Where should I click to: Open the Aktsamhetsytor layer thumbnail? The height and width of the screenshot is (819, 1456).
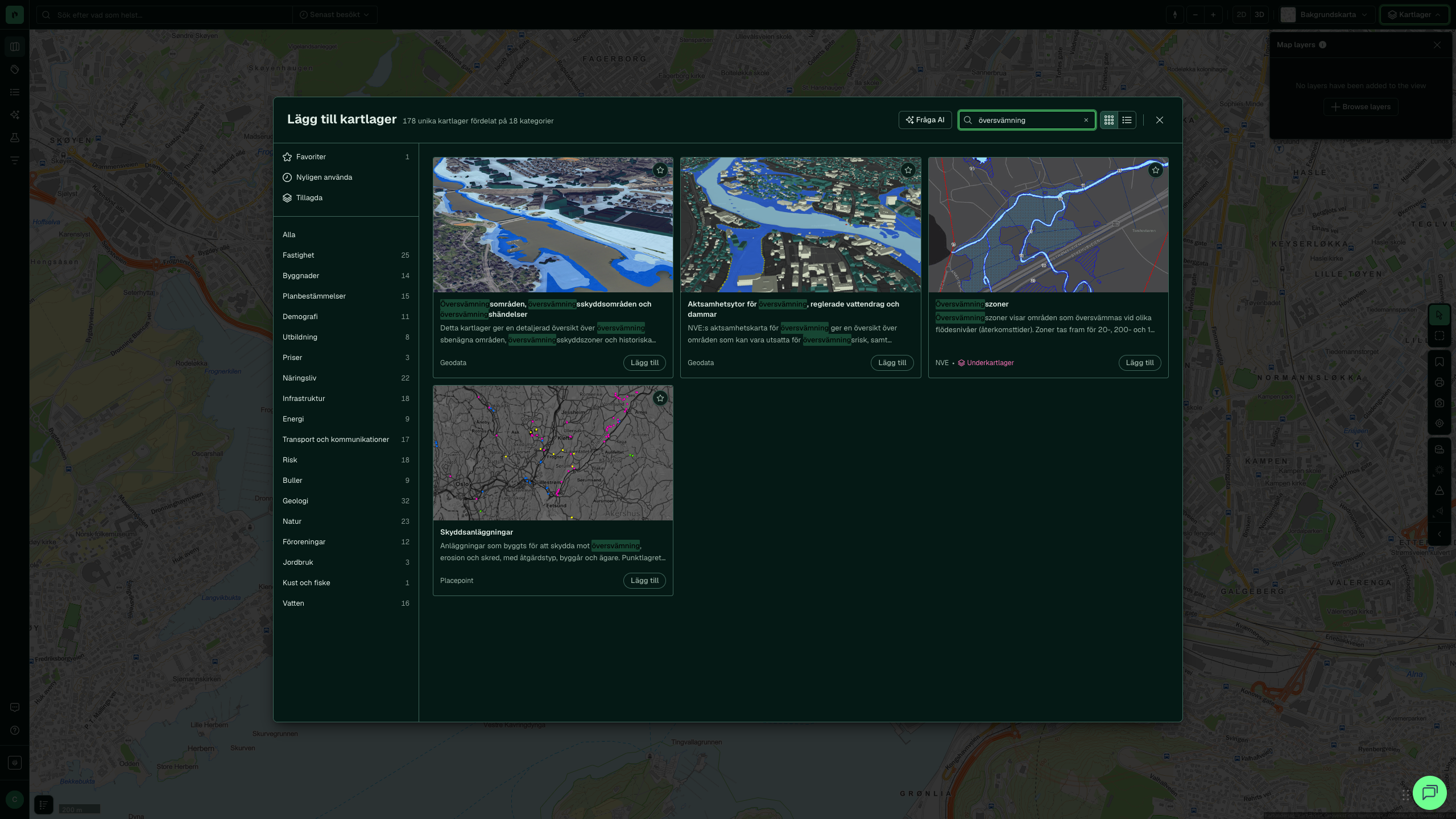800,225
